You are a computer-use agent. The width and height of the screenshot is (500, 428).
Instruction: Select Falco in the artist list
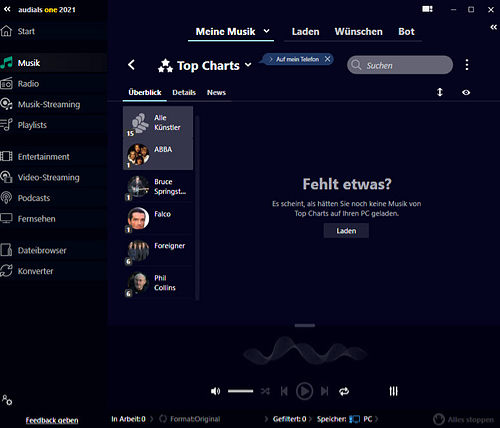(158, 218)
